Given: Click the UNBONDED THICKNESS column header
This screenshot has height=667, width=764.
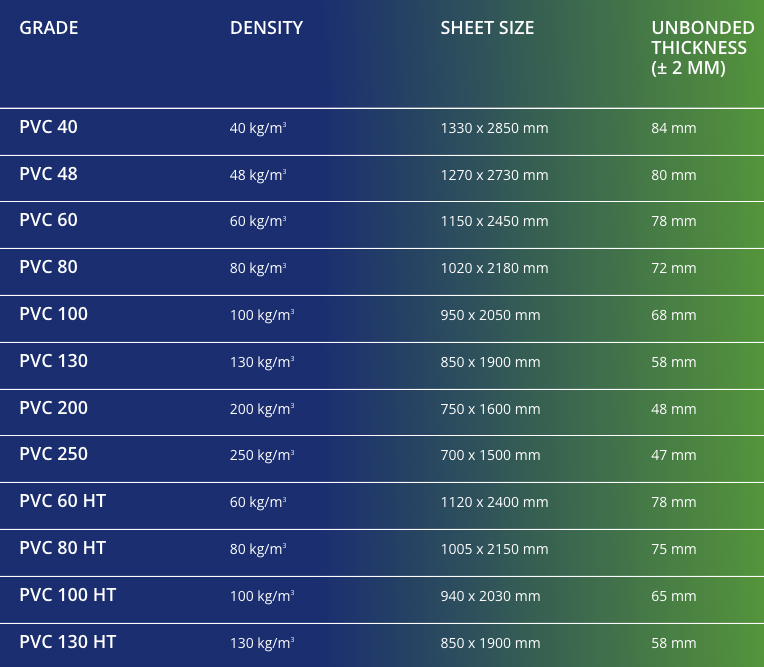Looking at the screenshot, I should coord(702,48).
